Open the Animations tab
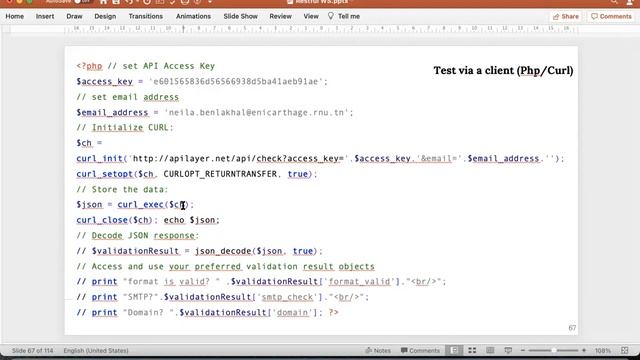Image resolution: width=640 pixels, height=360 pixels. pyautogui.click(x=193, y=16)
